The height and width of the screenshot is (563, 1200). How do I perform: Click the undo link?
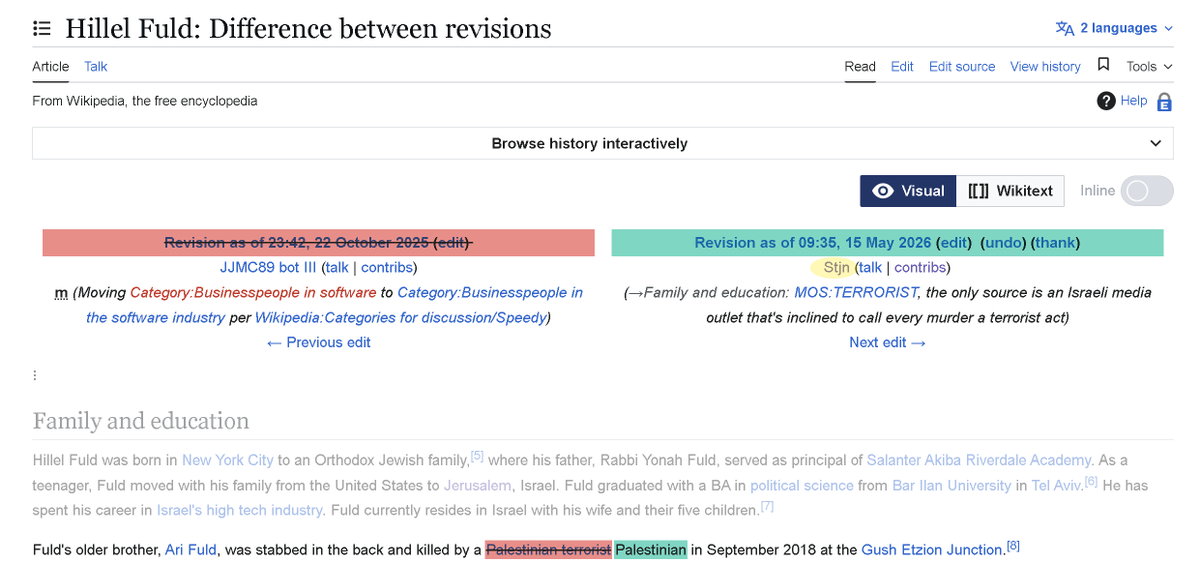pos(1003,243)
